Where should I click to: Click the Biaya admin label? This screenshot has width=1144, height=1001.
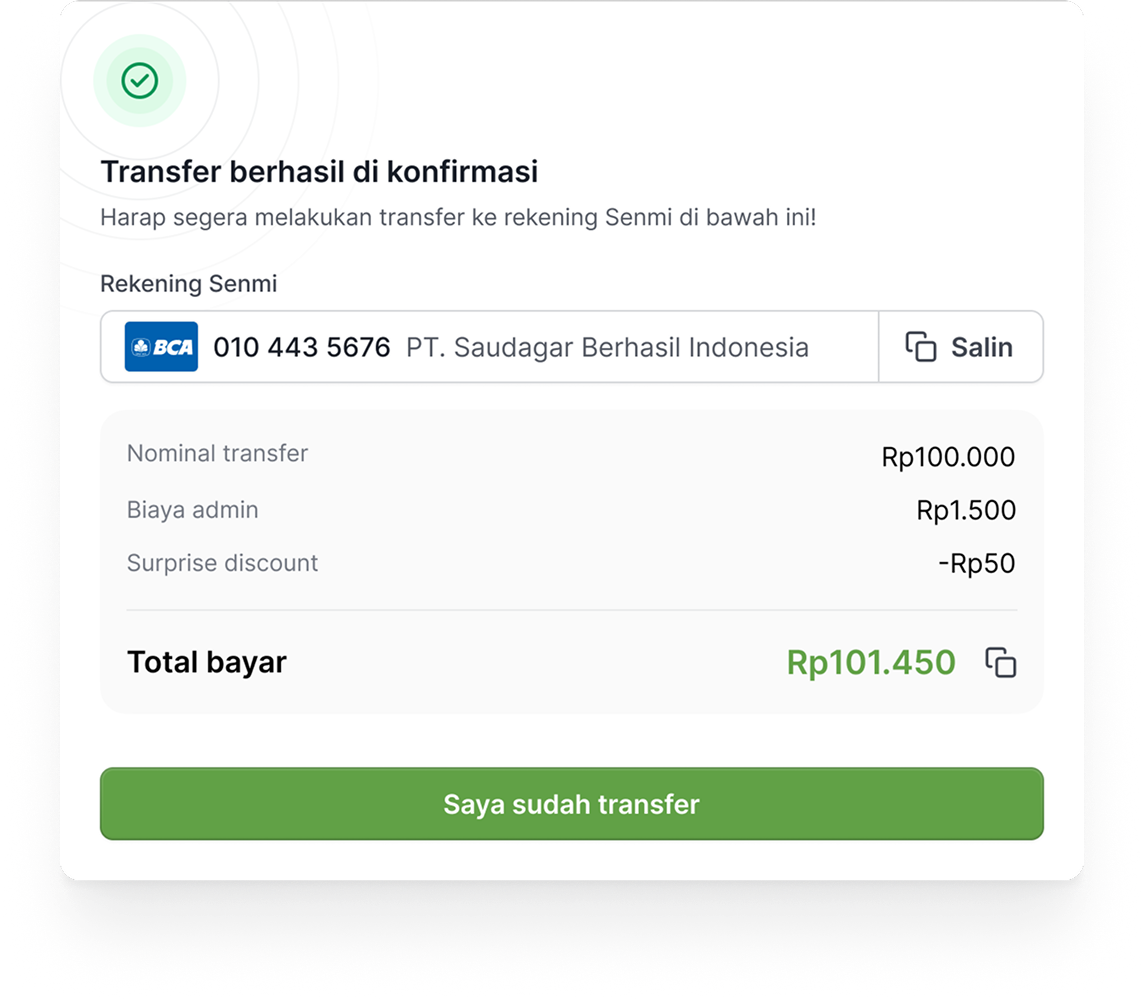pyautogui.click(x=192, y=510)
